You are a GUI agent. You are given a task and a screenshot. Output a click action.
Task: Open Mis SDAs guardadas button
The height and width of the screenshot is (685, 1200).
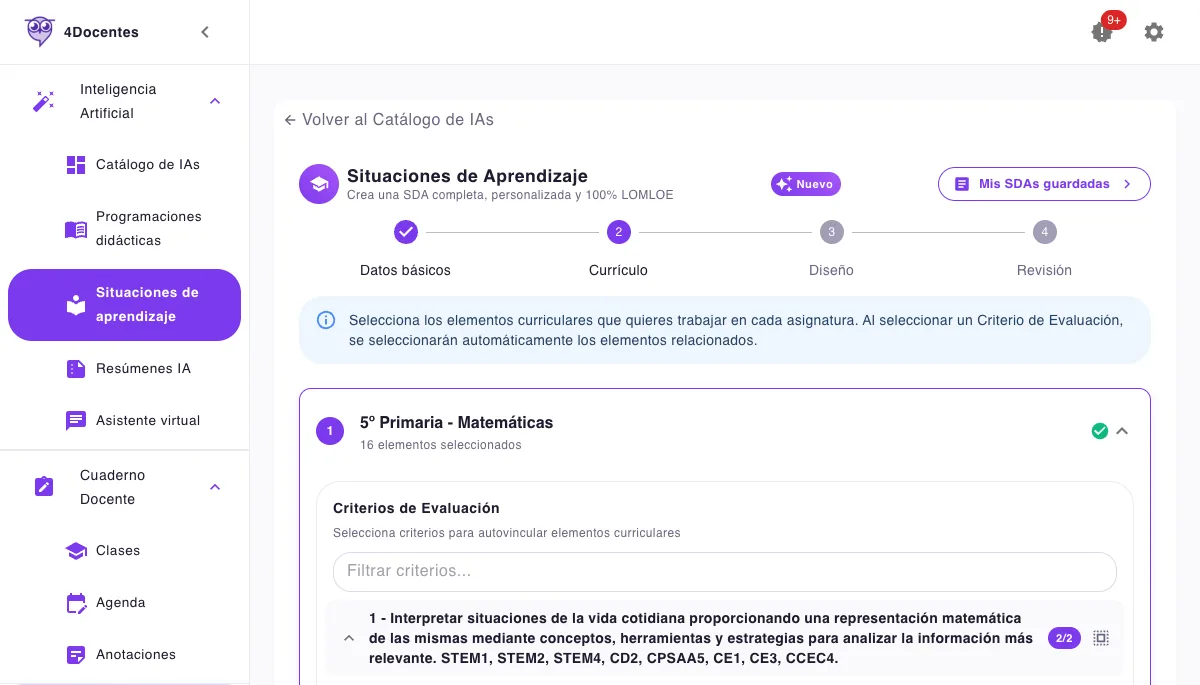click(x=1044, y=184)
